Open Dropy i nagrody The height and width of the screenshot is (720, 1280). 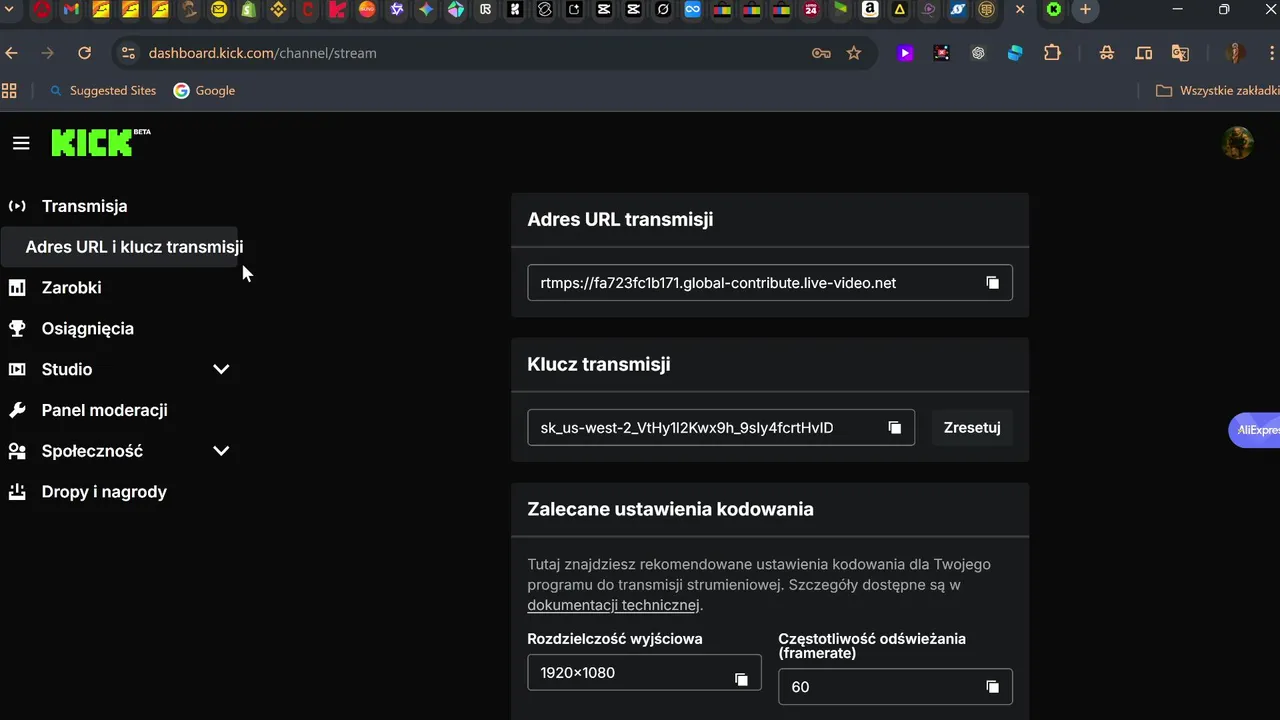[x=104, y=492]
